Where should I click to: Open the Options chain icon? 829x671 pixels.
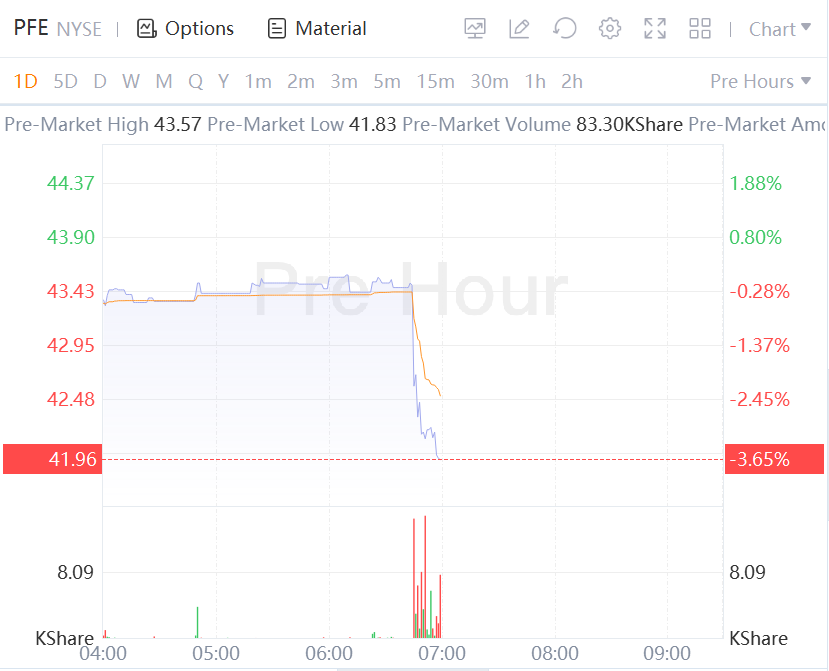coord(147,29)
